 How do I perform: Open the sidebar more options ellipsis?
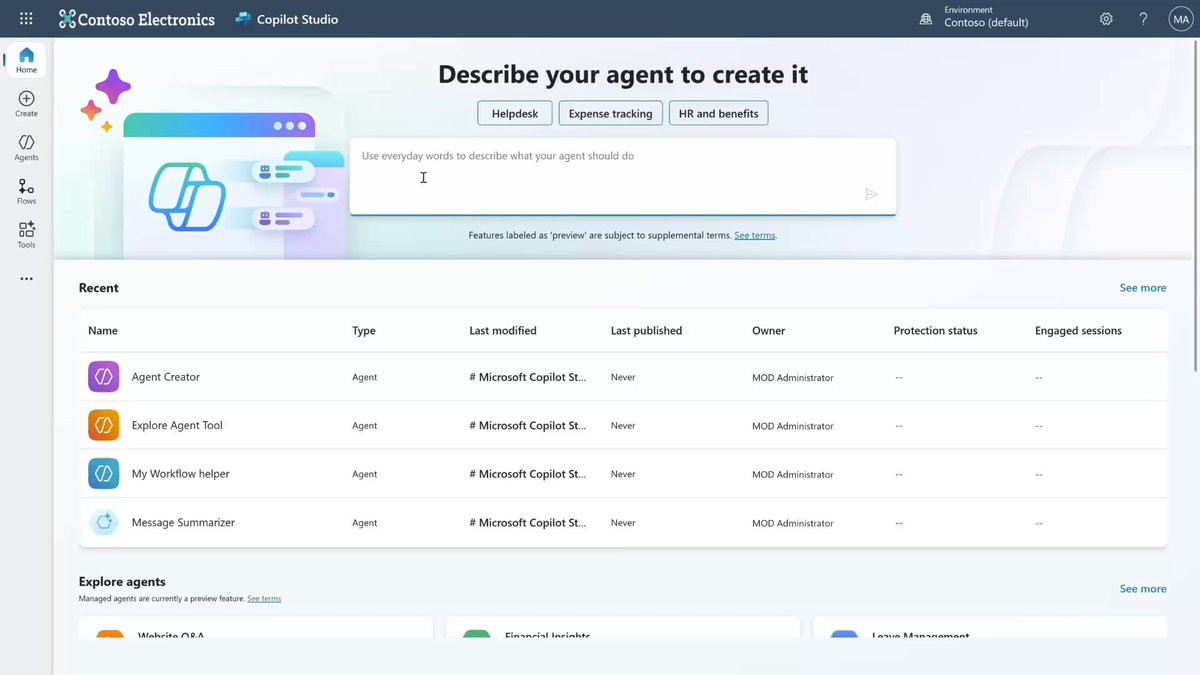click(x=26, y=279)
